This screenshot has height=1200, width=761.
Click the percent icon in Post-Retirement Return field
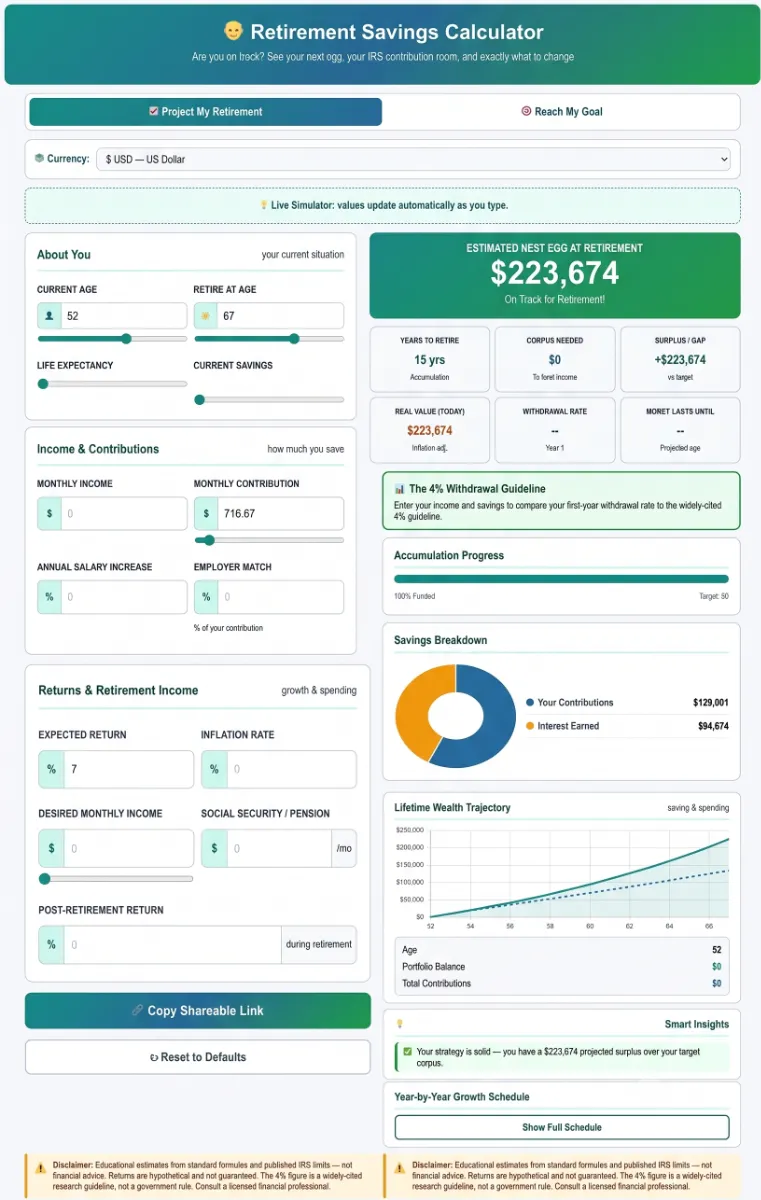coord(51,945)
